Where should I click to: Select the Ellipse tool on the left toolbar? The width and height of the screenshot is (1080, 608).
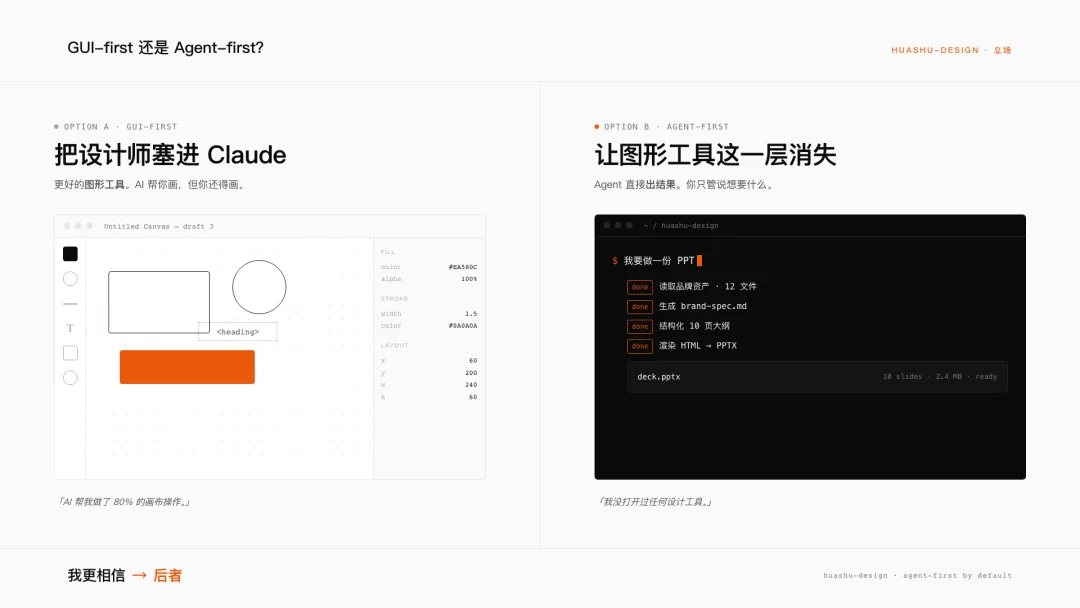70,278
